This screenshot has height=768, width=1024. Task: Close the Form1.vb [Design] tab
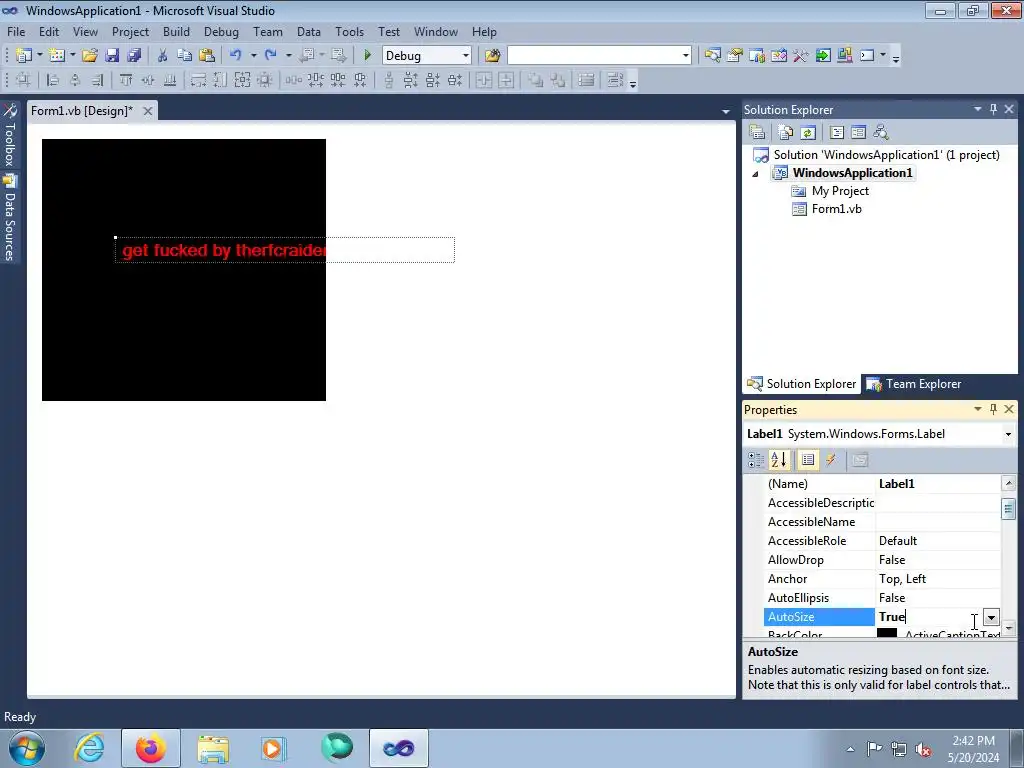pos(148,111)
